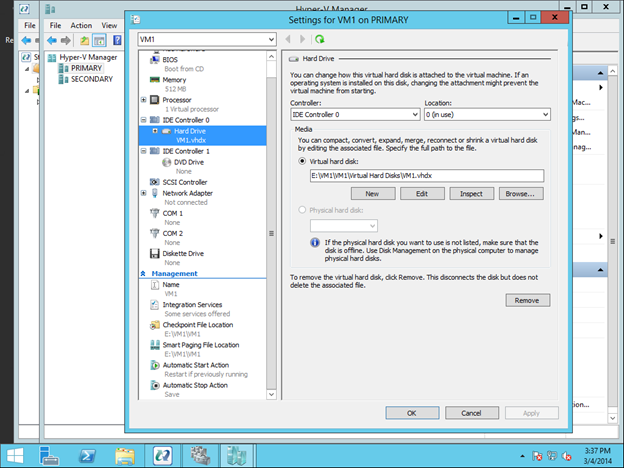
Task: Click the Memory icon in hardware list
Action: [x=154, y=80]
